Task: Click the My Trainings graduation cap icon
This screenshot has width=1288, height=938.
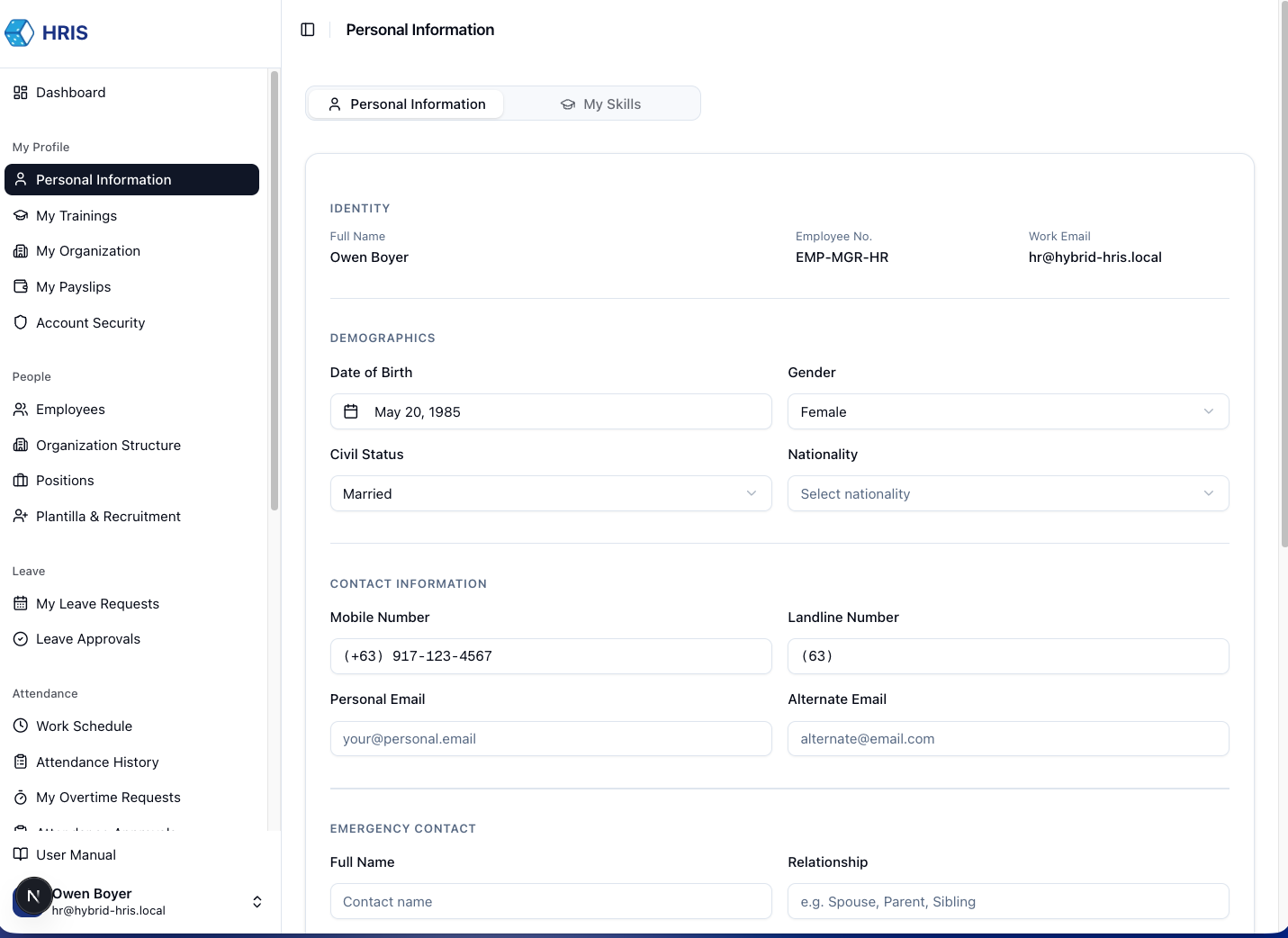Action: pos(21,216)
